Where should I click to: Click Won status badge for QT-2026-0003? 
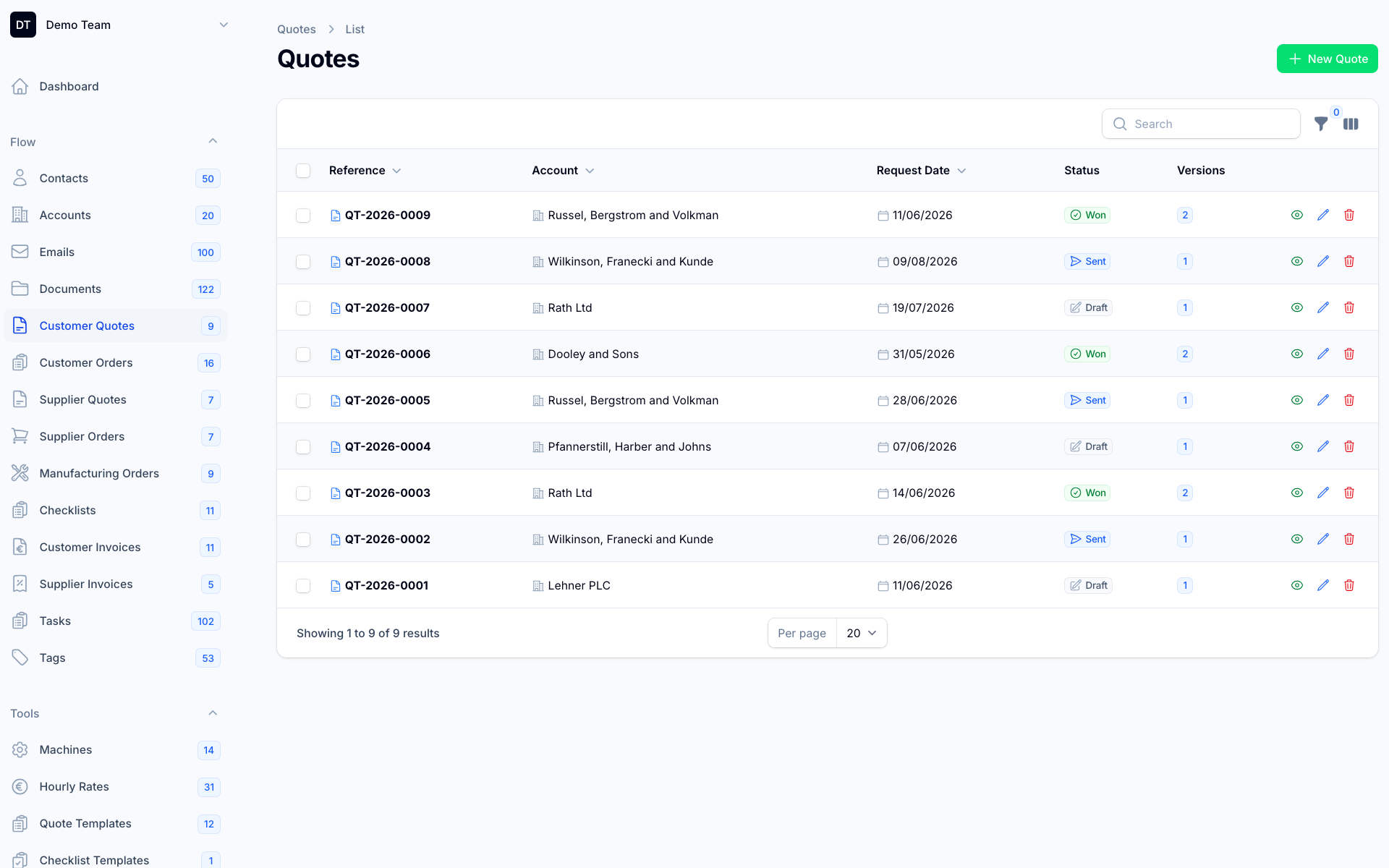click(x=1087, y=493)
